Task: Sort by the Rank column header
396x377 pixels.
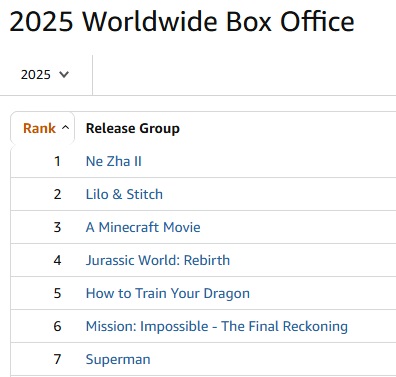Action: click(x=39, y=128)
